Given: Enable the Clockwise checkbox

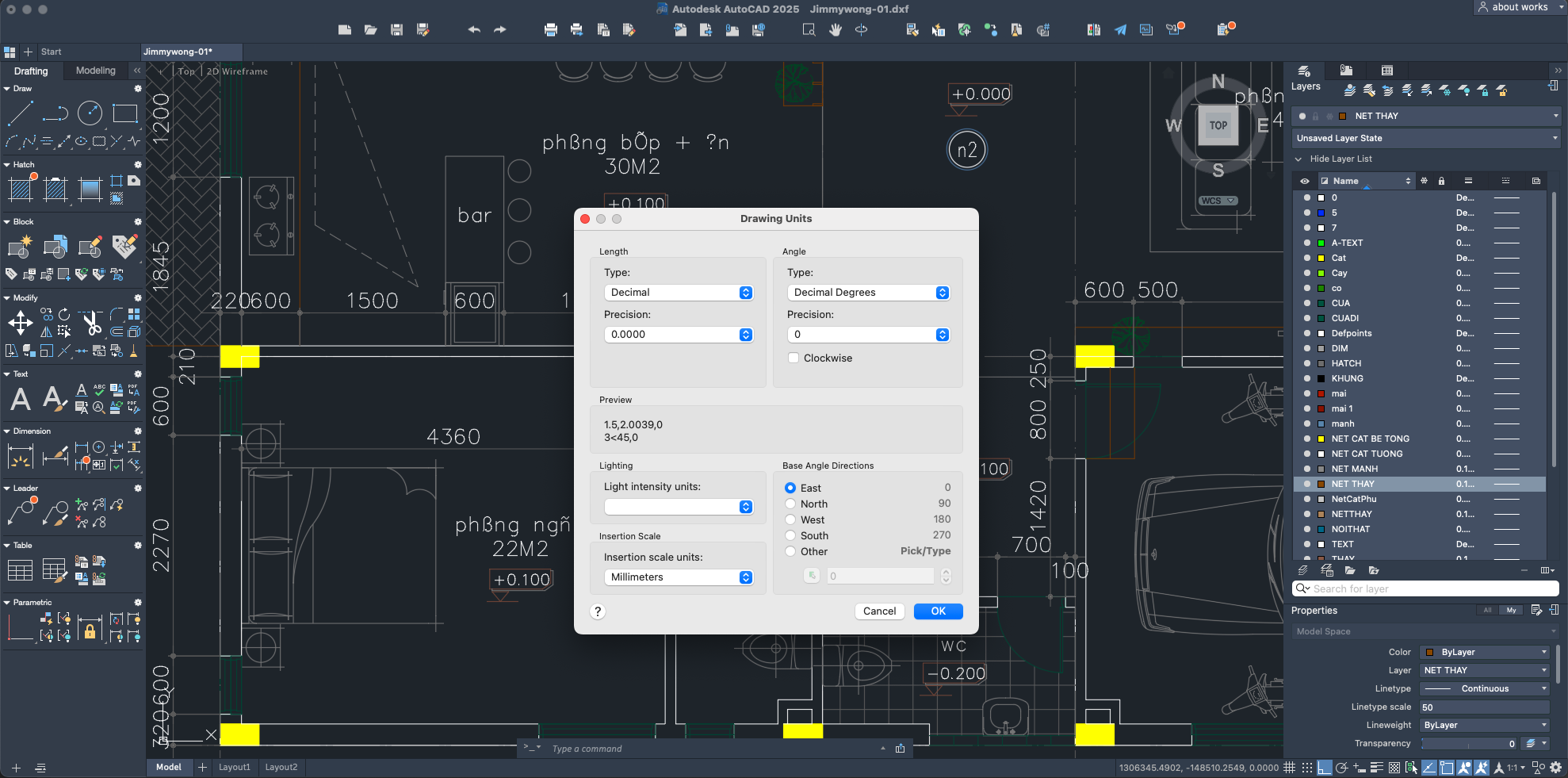Looking at the screenshot, I should click(x=794, y=358).
